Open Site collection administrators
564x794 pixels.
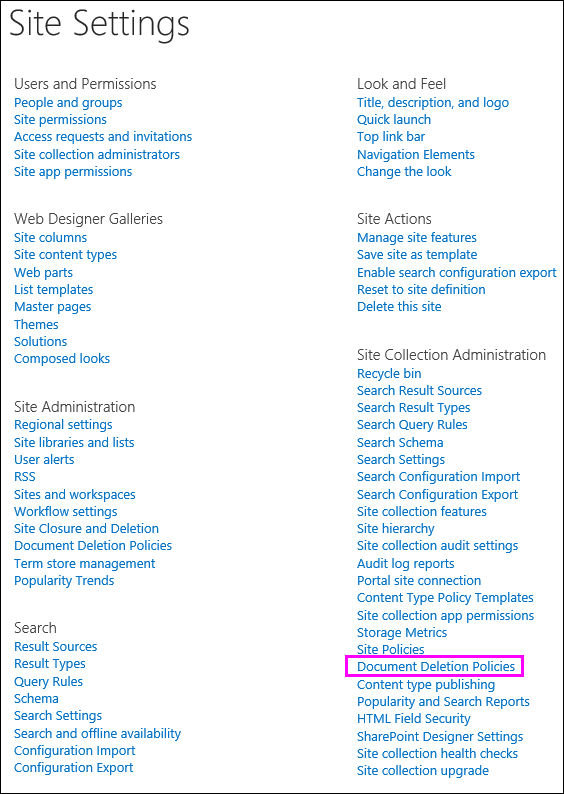(x=97, y=154)
